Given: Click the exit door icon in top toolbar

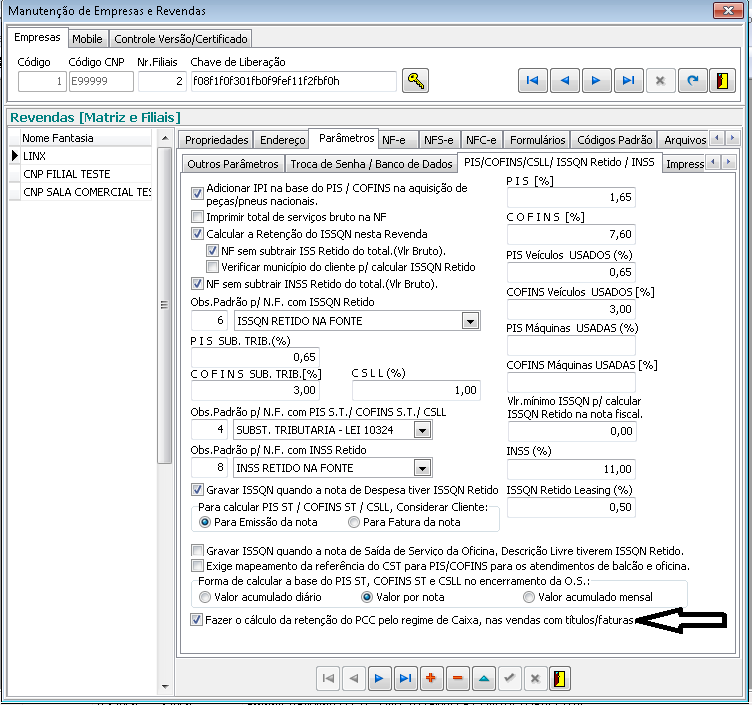Looking at the screenshot, I should pyautogui.click(x=721, y=81).
